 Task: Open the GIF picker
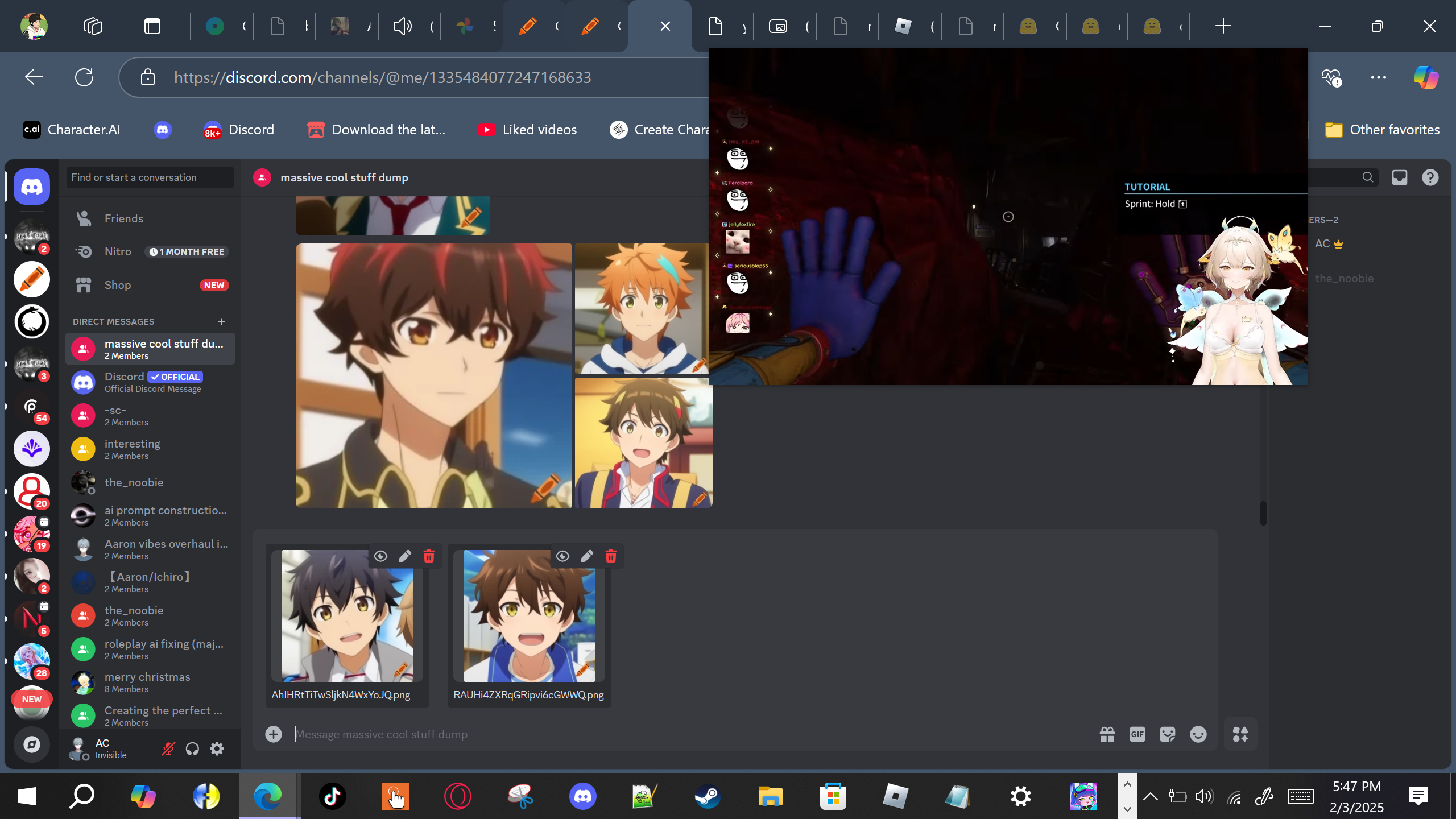point(1137,734)
